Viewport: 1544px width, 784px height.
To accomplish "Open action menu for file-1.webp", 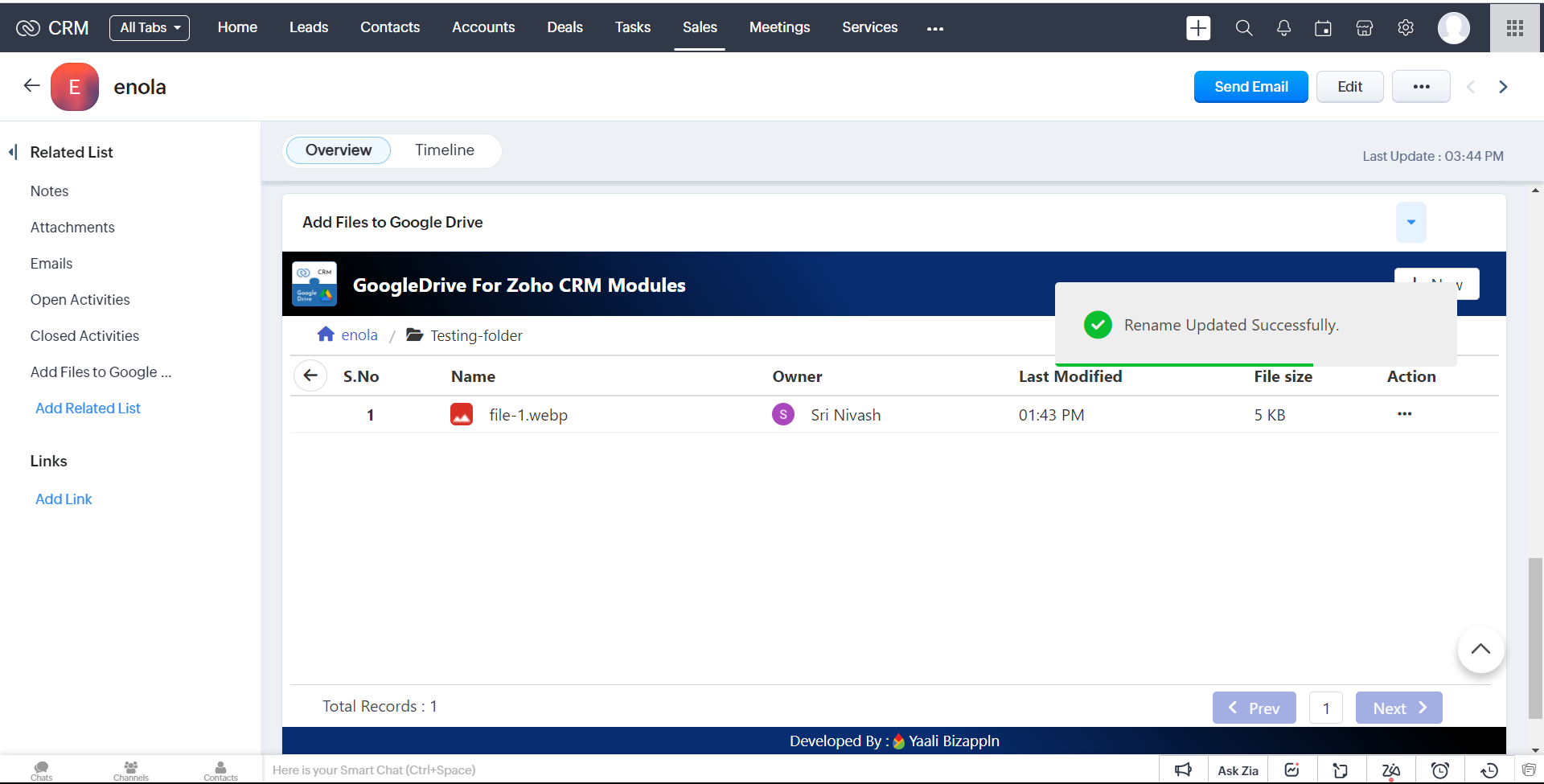I will pyautogui.click(x=1404, y=414).
